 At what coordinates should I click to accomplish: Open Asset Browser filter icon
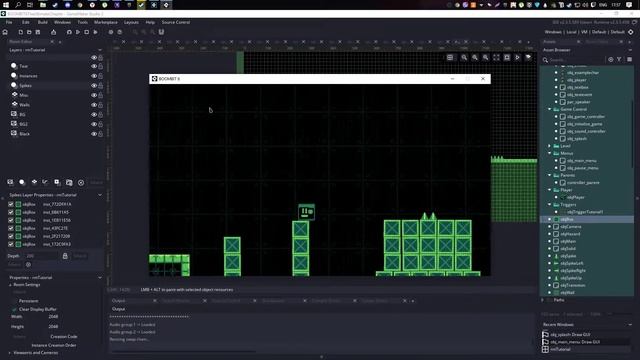click(x=619, y=60)
